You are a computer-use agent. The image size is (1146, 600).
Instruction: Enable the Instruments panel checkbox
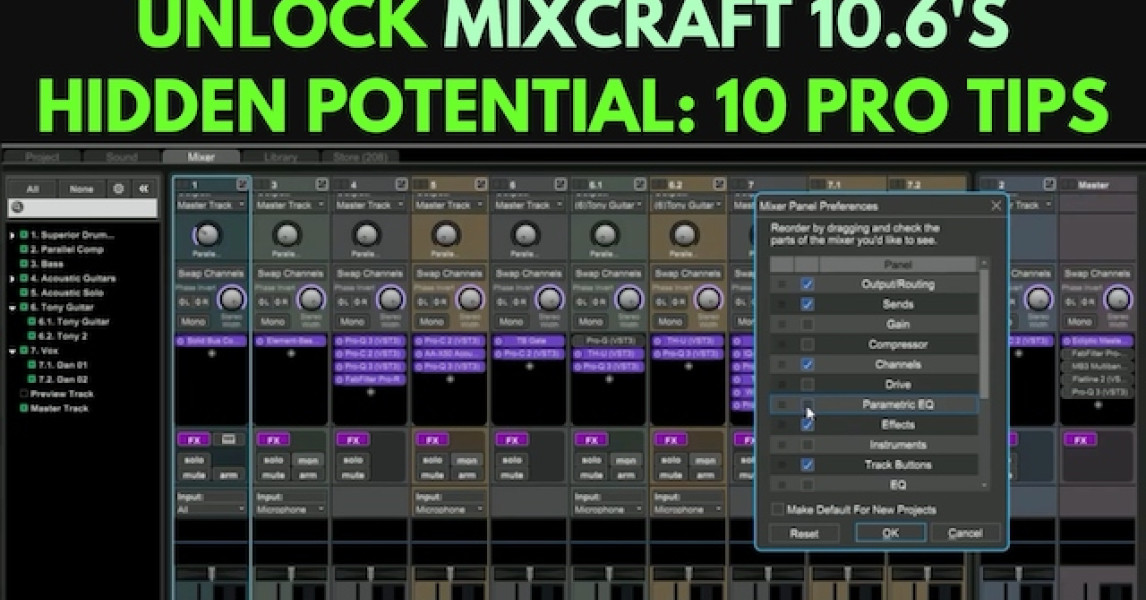807,444
